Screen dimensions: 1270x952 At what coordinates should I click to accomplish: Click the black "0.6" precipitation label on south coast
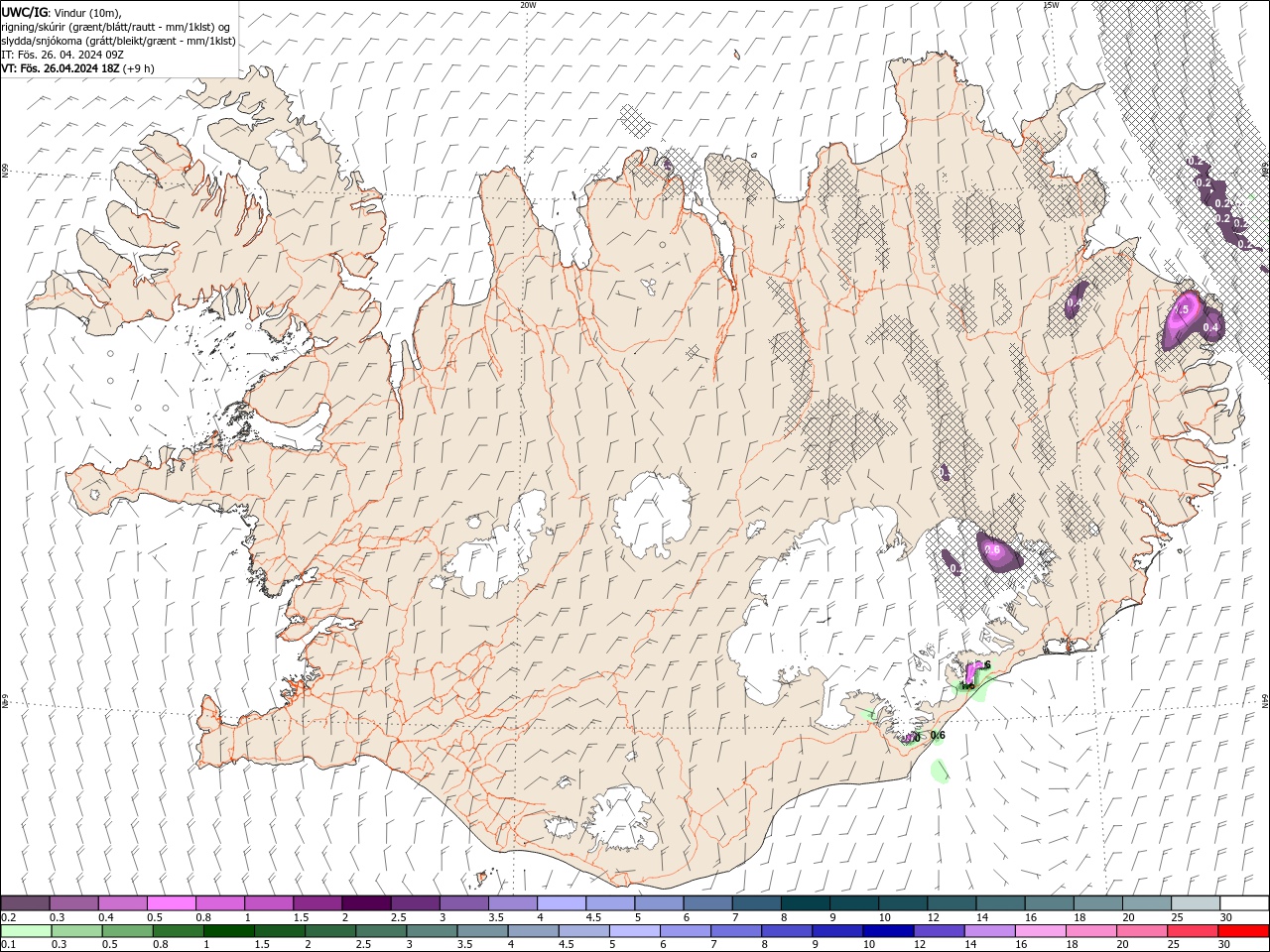(938, 735)
